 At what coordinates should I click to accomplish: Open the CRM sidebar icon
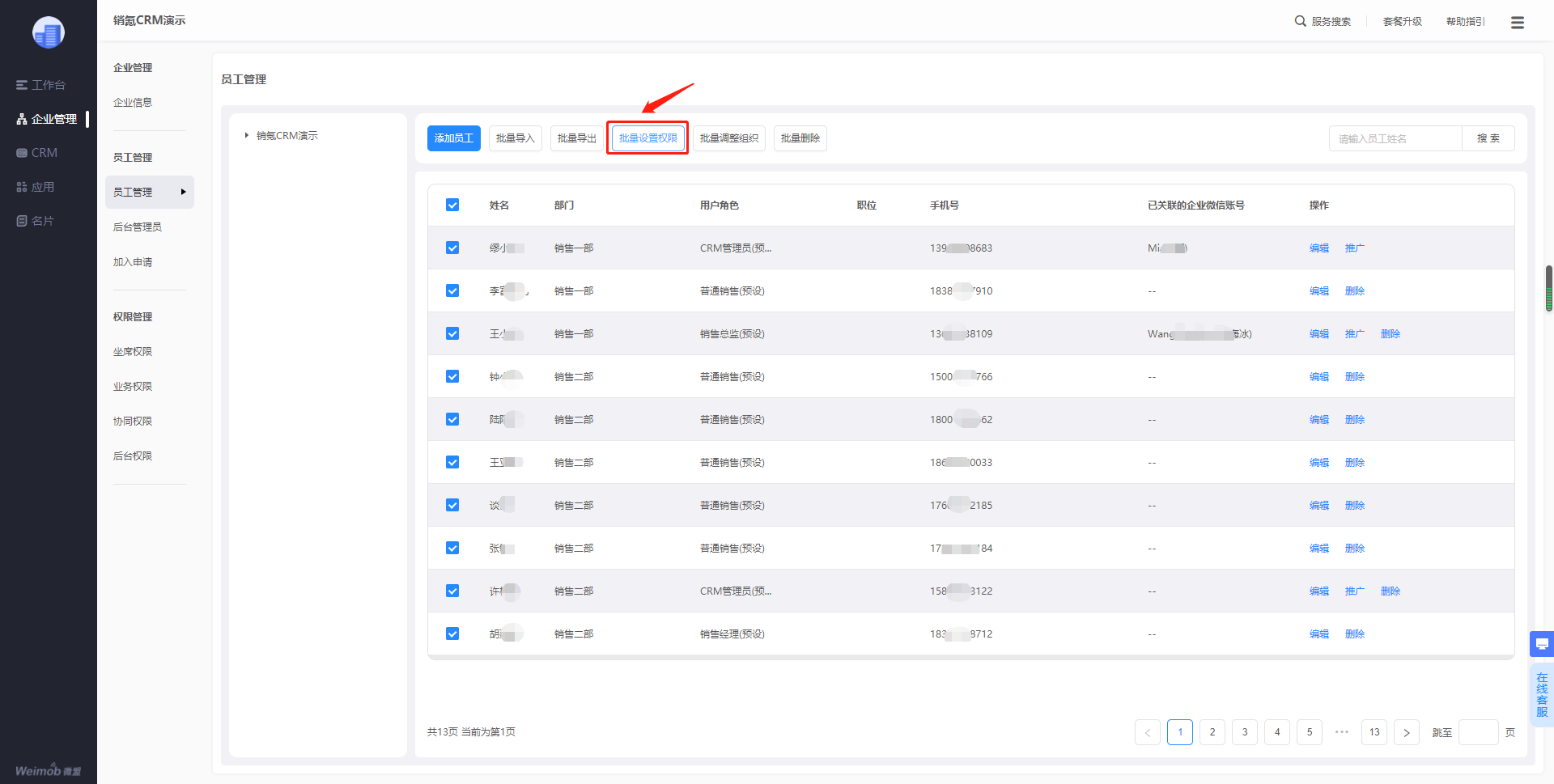coord(22,153)
